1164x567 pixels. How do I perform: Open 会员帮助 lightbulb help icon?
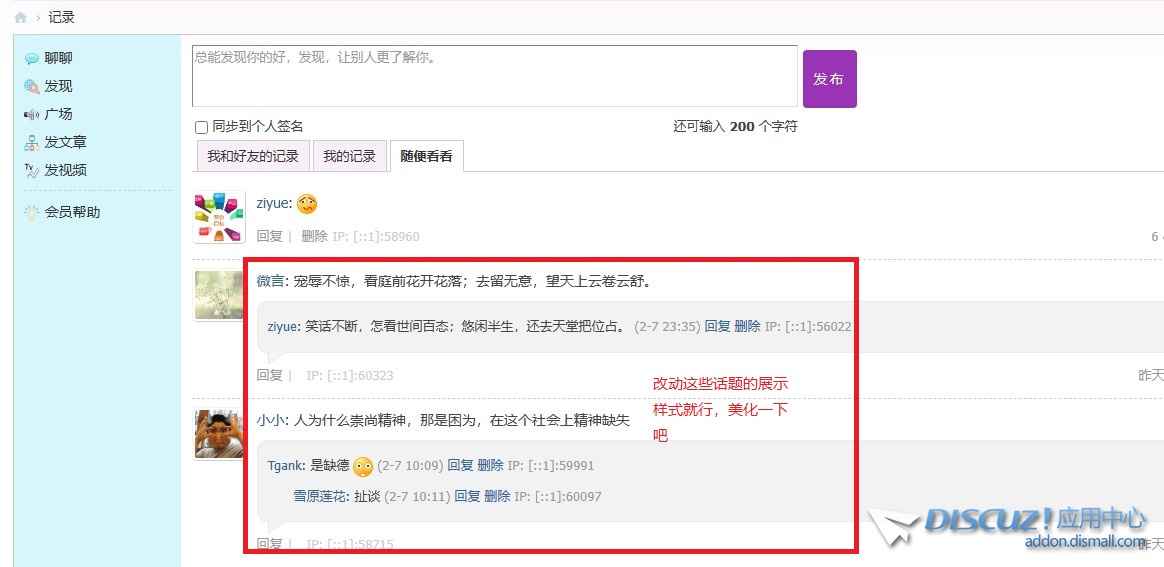click(32, 212)
